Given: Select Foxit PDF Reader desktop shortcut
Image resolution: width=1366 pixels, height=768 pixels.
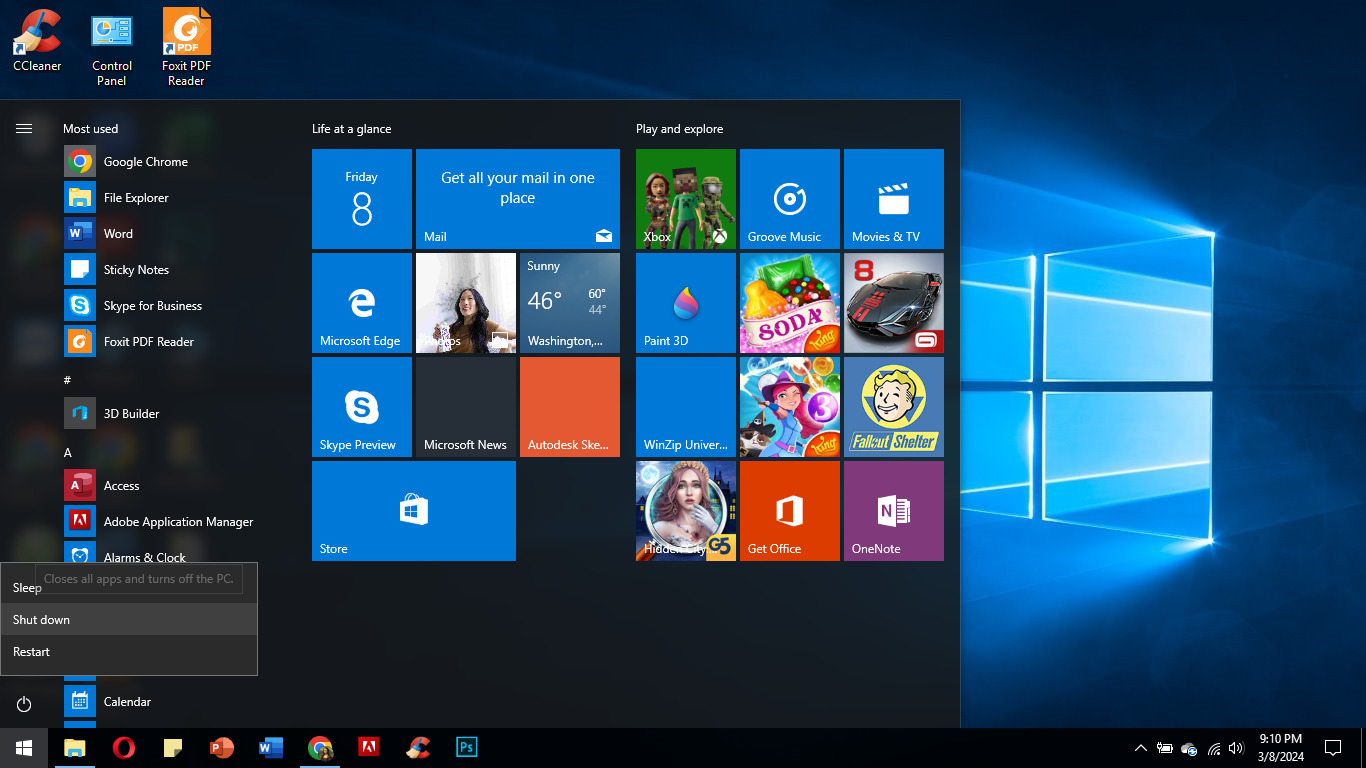Looking at the screenshot, I should coord(186,49).
